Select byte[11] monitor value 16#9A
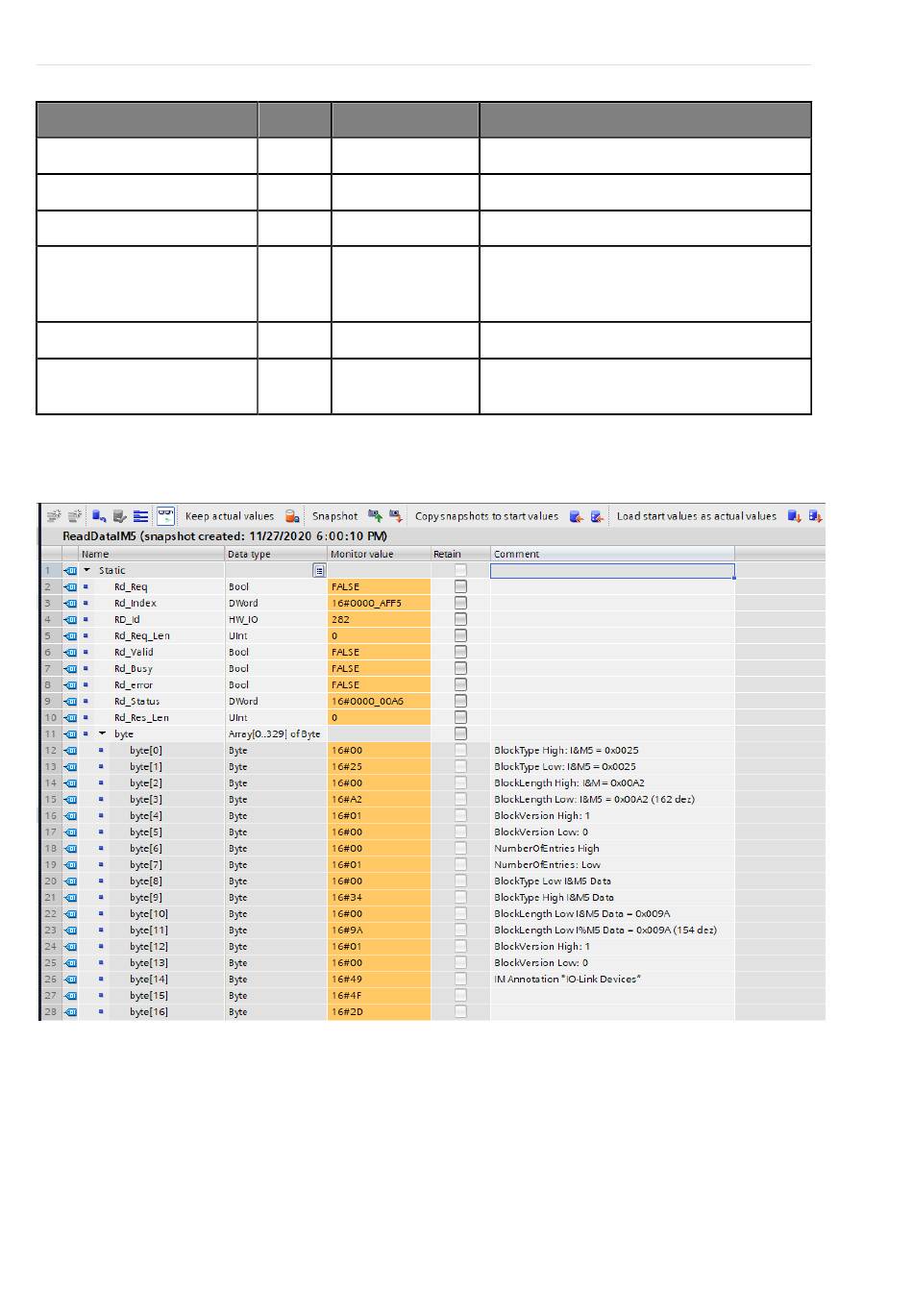Viewport: 913px width, 1316px height. pos(380,931)
